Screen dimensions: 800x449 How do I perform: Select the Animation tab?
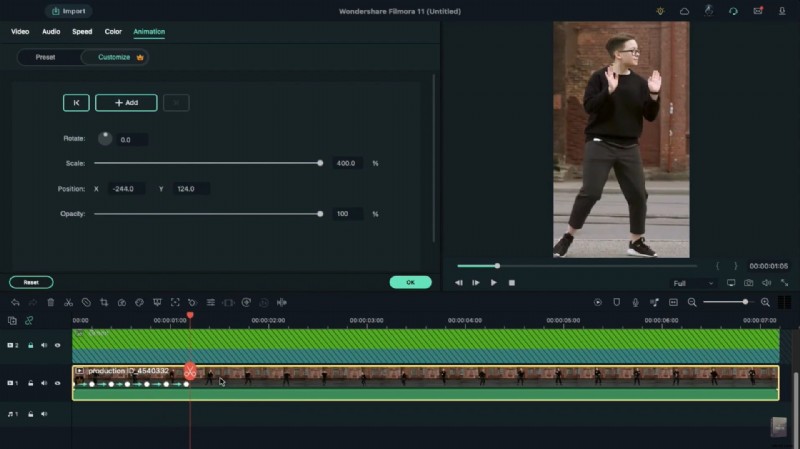coord(149,32)
